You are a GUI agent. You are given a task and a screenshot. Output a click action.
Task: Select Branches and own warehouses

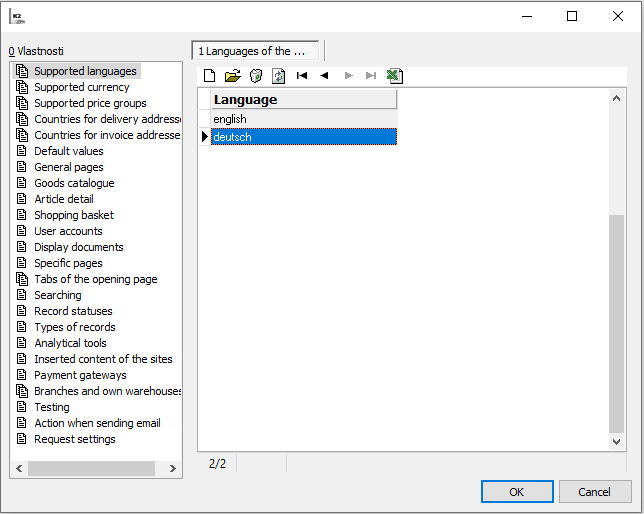108,392
